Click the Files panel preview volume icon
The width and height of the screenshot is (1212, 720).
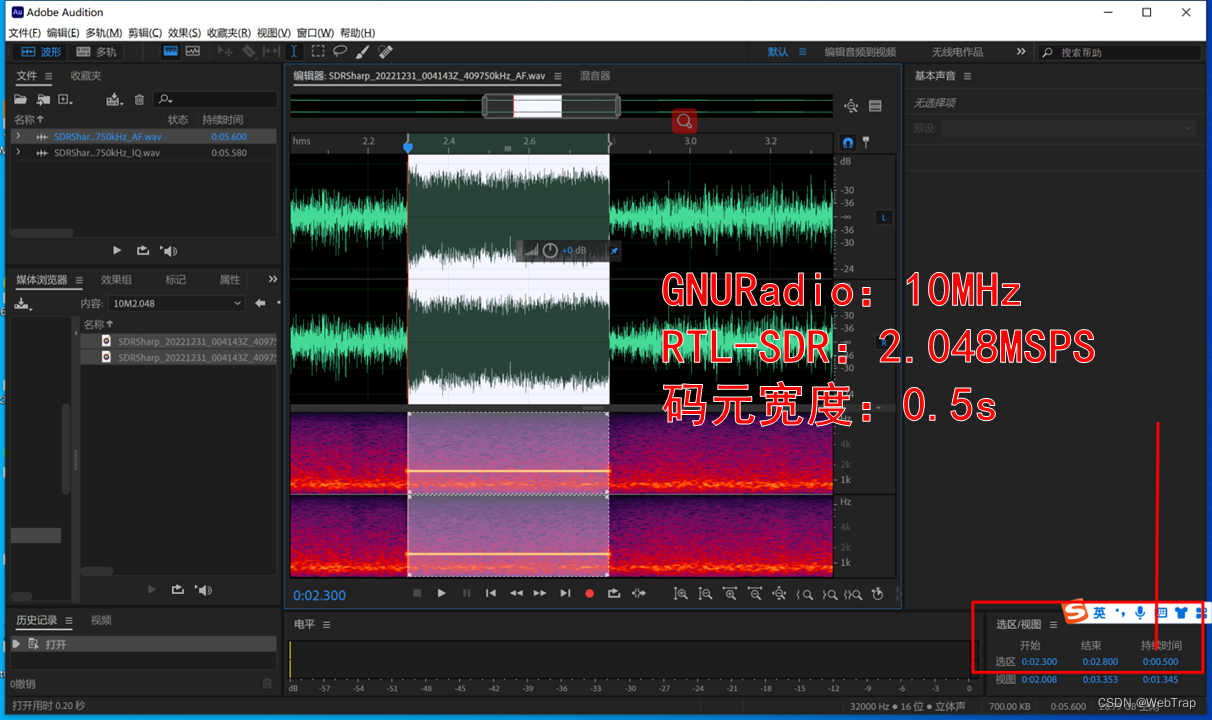(x=170, y=251)
